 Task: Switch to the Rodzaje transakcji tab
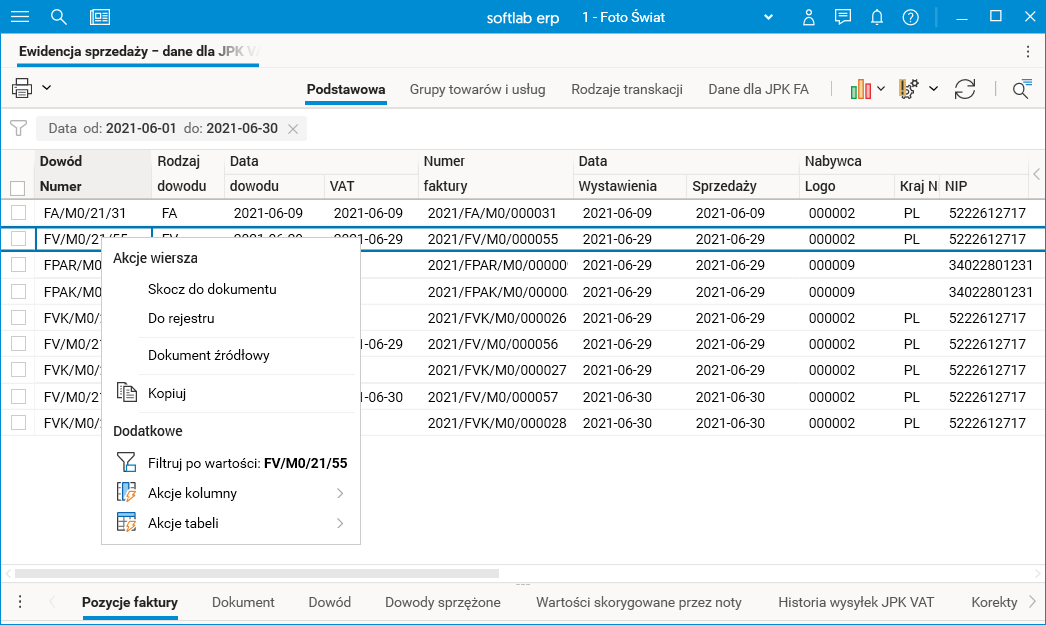click(627, 89)
